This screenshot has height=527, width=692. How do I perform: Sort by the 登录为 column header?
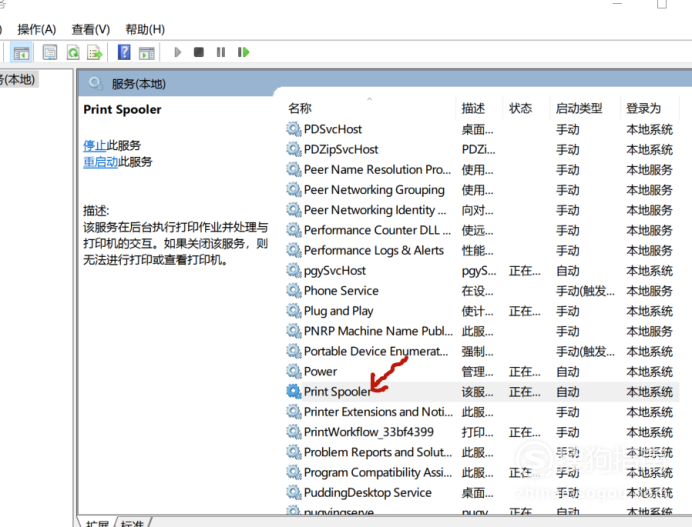(643, 108)
